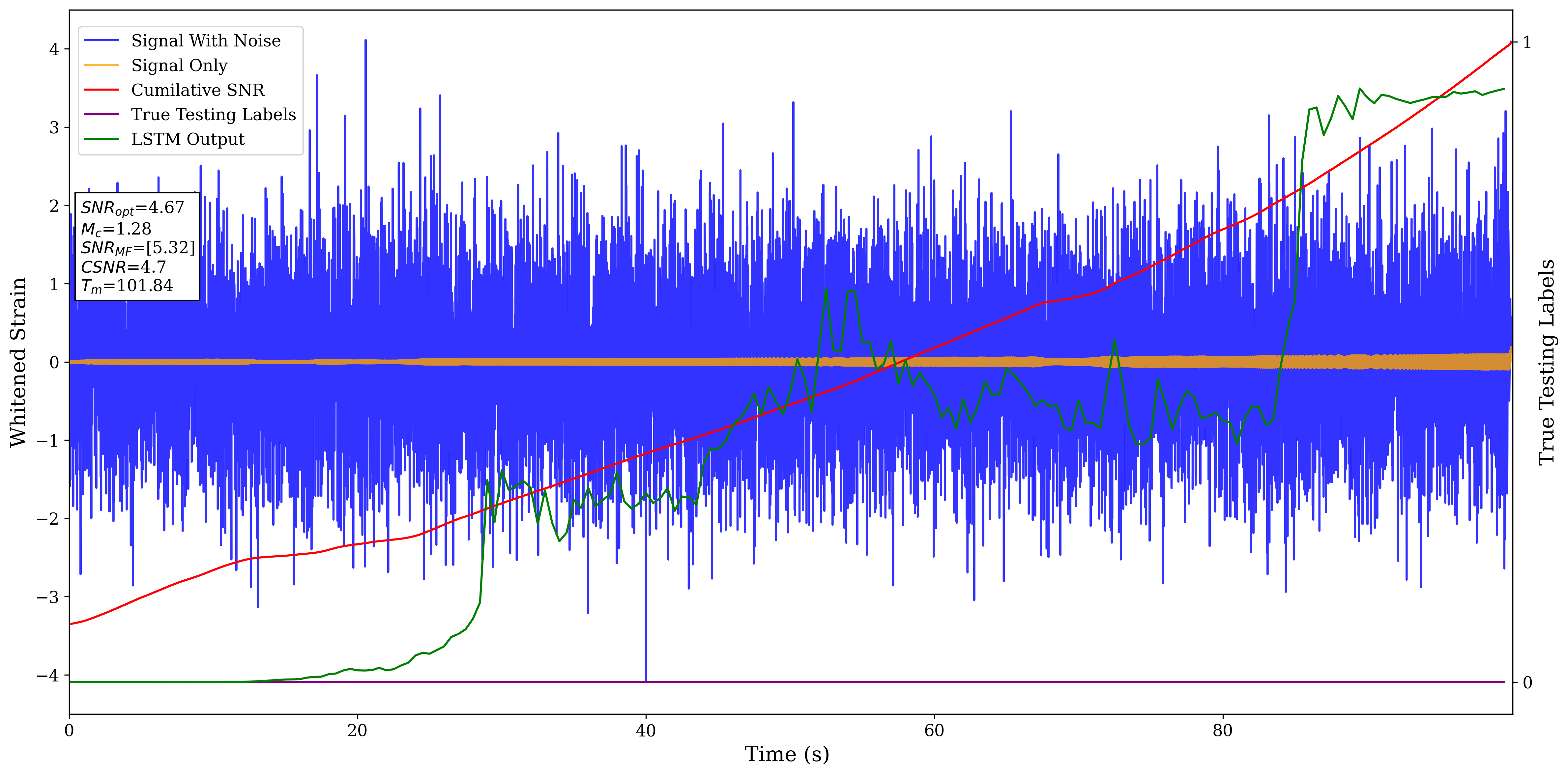Screen dimensions: 1568x775
Task: Click the CSNR=4.7 annotation text
Action: point(123,267)
